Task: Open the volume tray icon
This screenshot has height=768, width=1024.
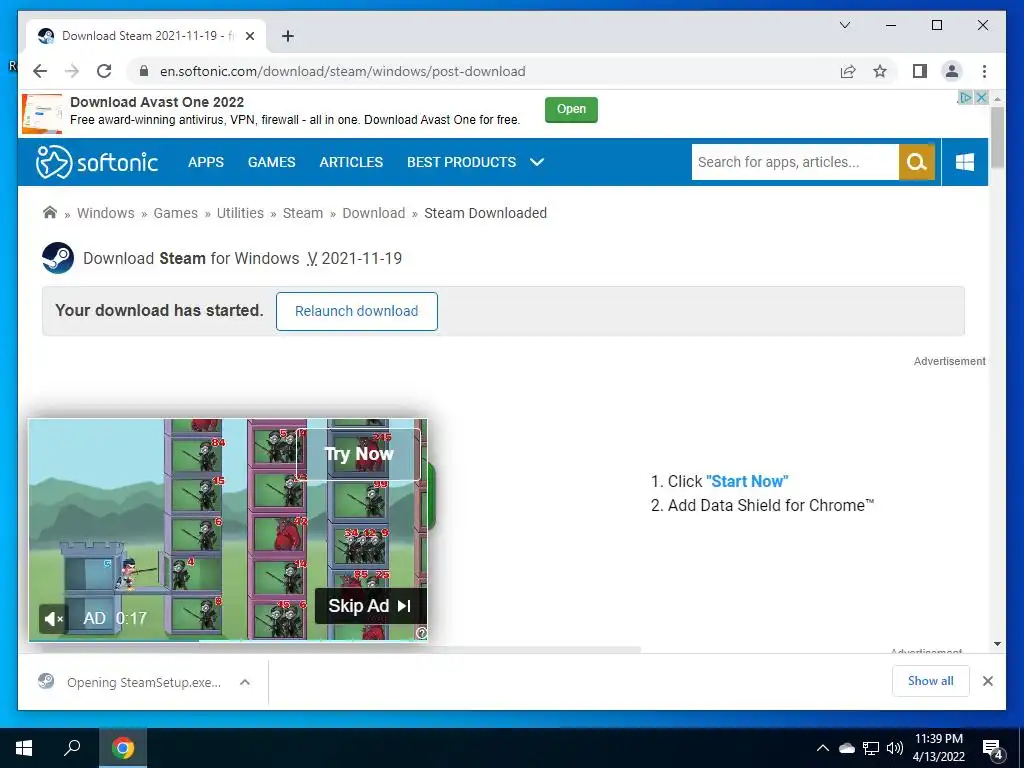Action: [x=895, y=748]
